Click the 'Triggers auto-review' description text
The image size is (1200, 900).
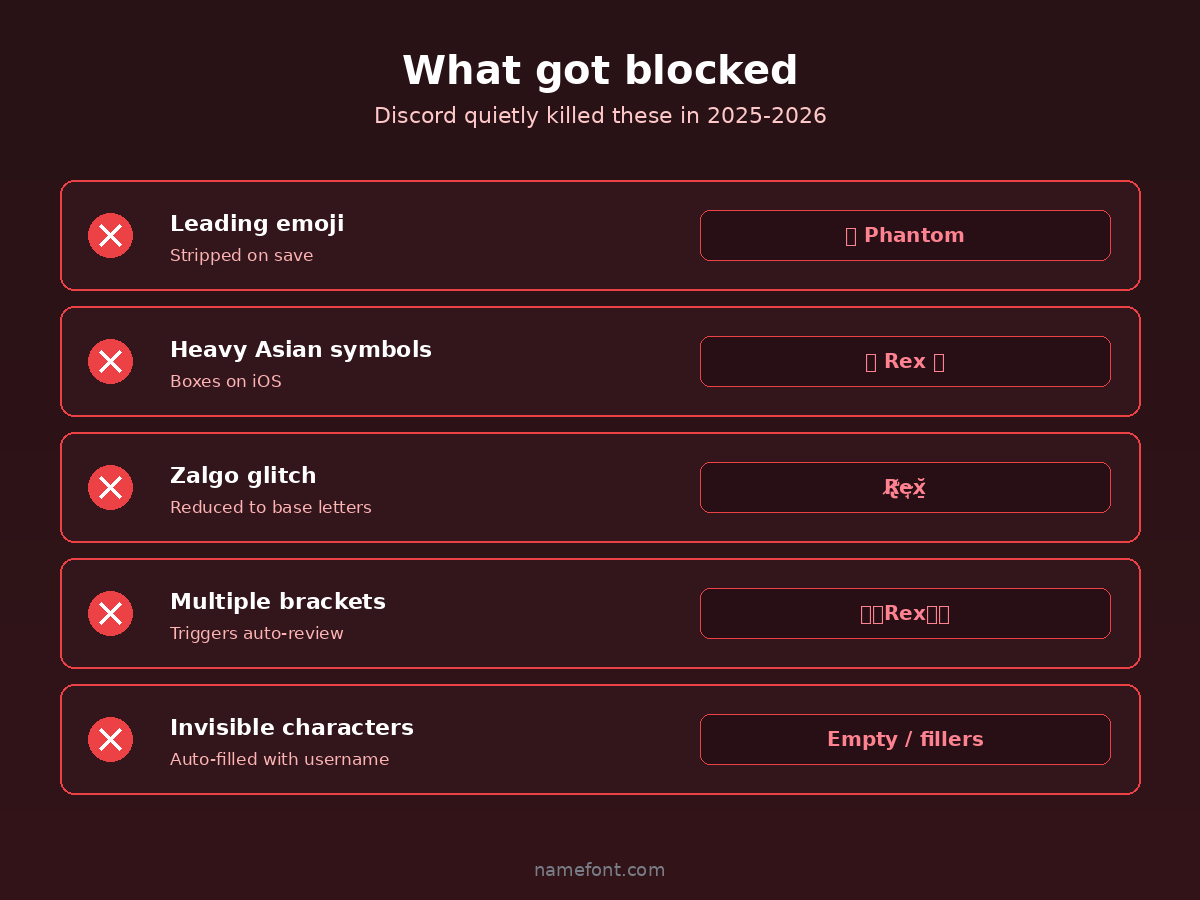point(257,634)
